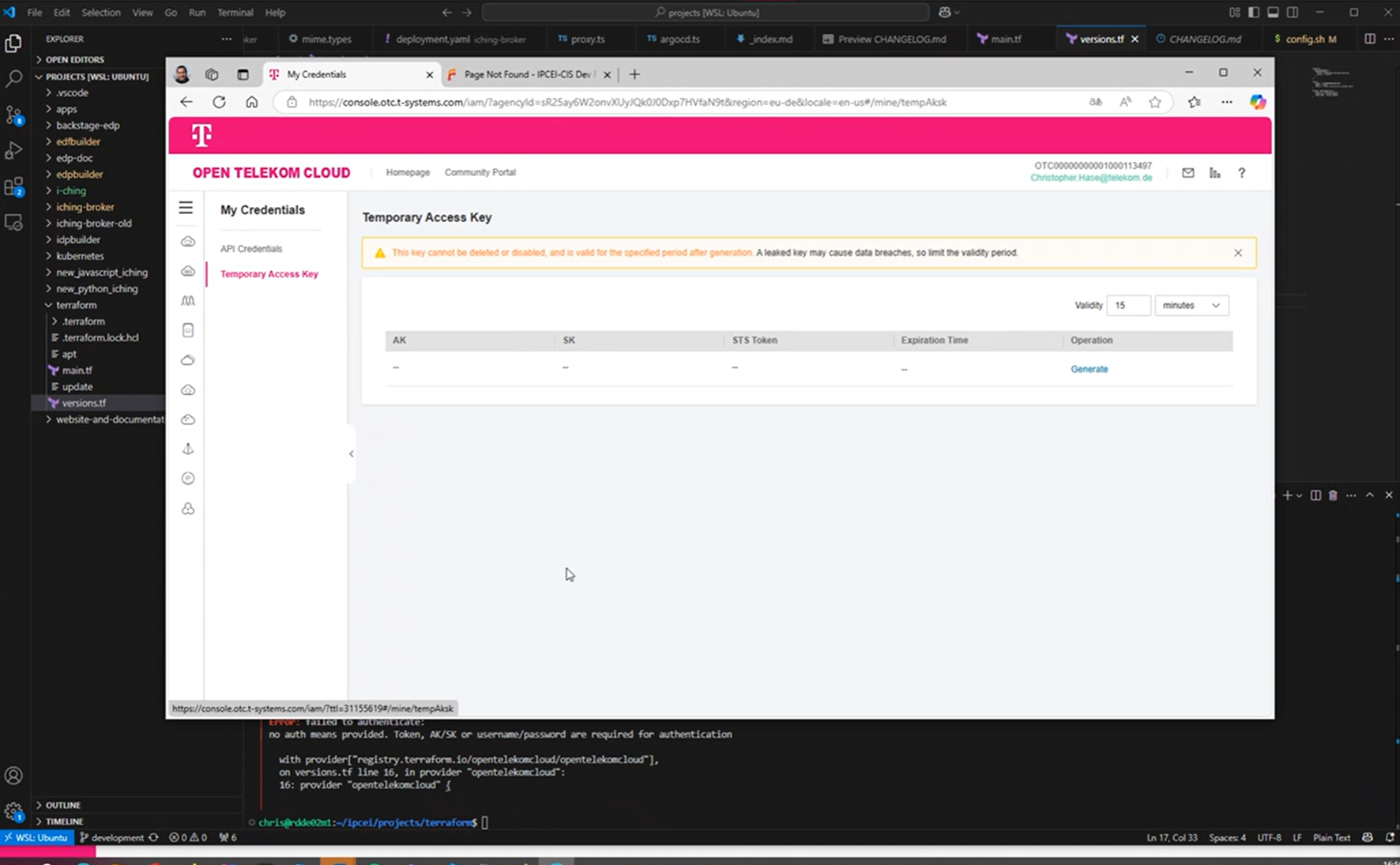Open the notifications bell in status bar
This screenshot has height=865, width=1400.
pyautogui.click(x=1390, y=837)
